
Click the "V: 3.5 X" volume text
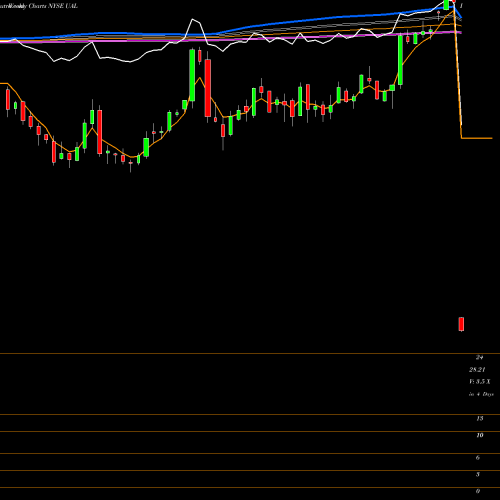tap(480, 381)
